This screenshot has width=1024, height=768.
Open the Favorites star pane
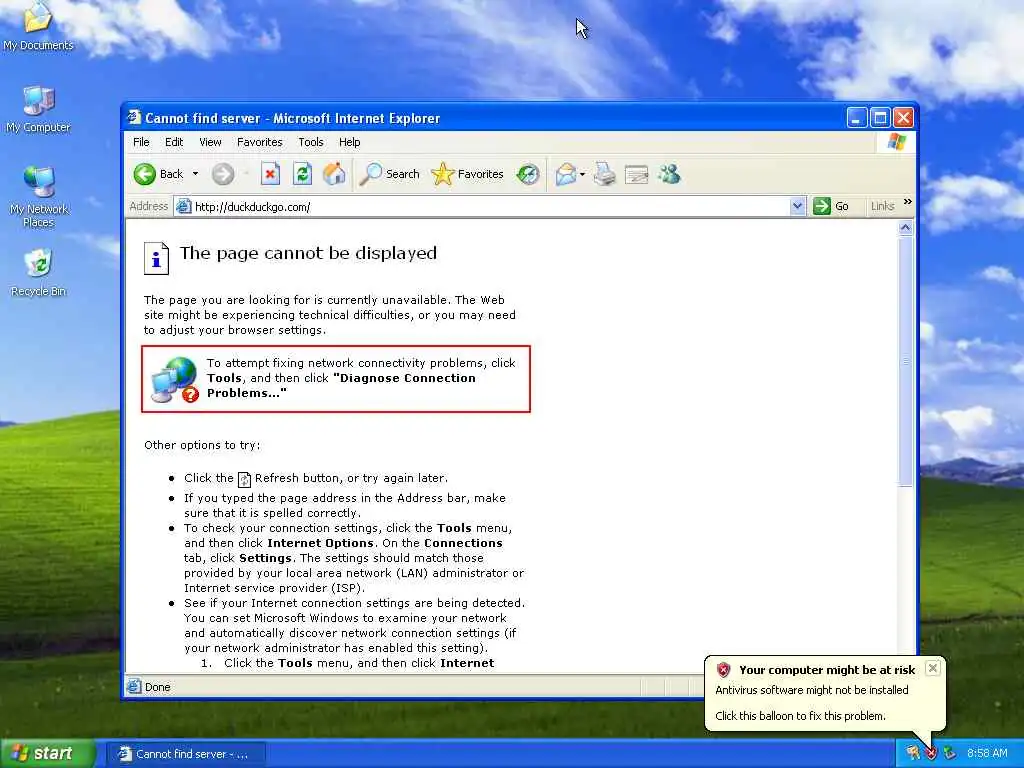click(x=468, y=174)
